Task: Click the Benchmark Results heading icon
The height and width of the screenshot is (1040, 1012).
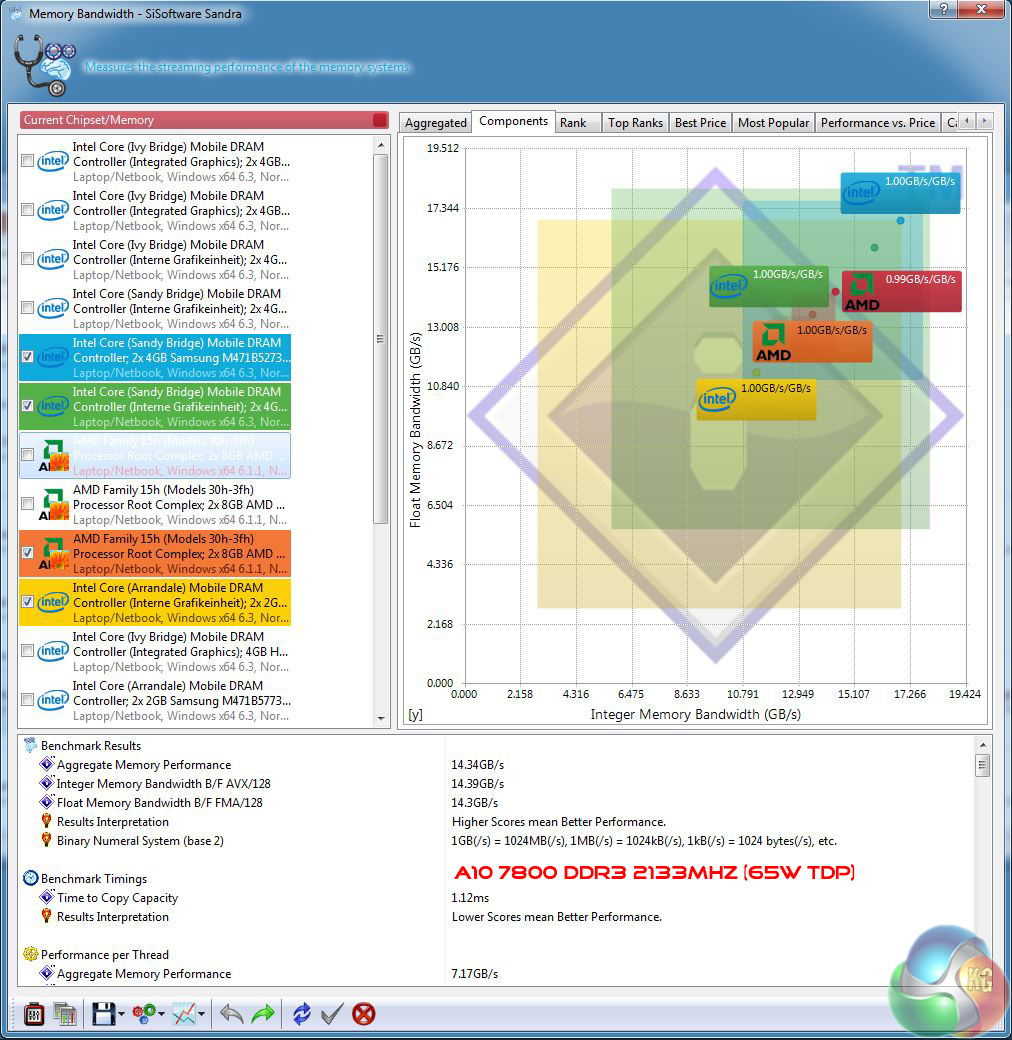Action: tap(31, 745)
